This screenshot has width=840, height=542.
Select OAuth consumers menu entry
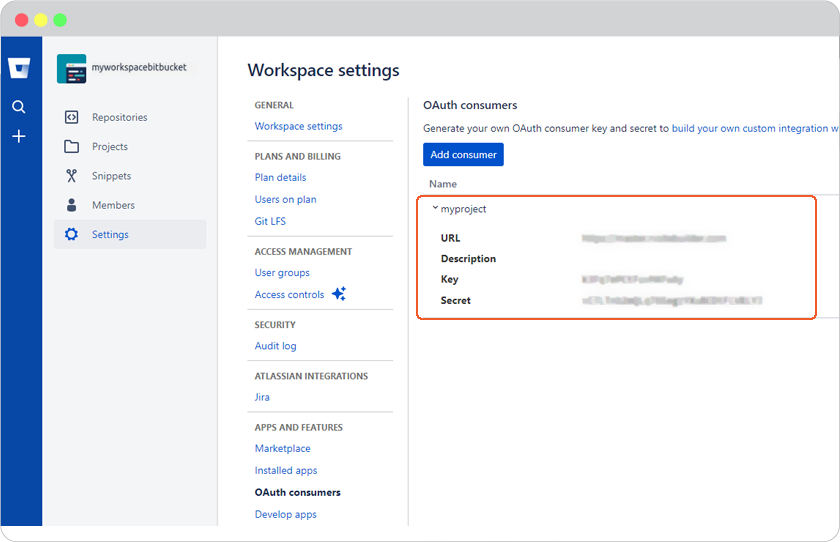pyautogui.click(x=297, y=492)
